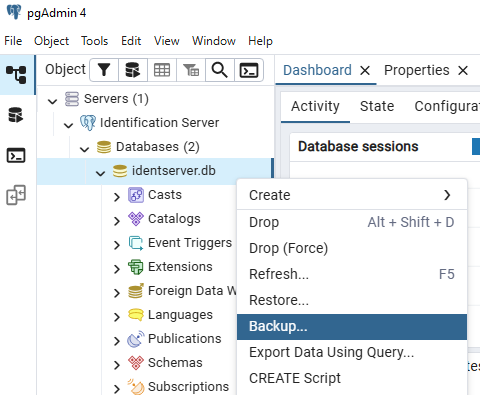The width and height of the screenshot is (480, 395).
Task: Open Search Objects magnifier icon
Action: click(x=220, y=70)
